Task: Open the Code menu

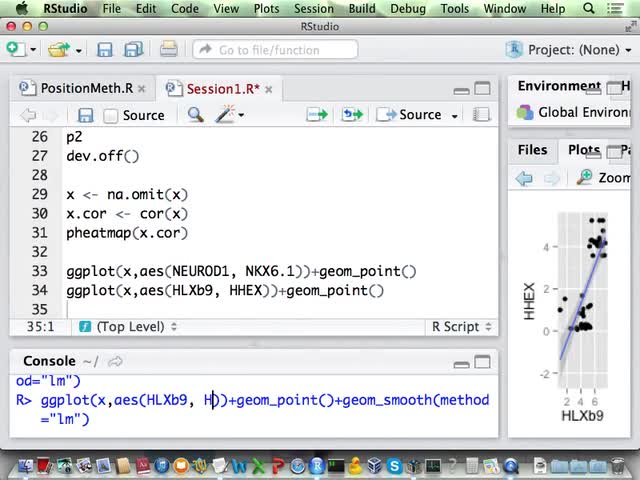Action: click(x=184, y=9)
